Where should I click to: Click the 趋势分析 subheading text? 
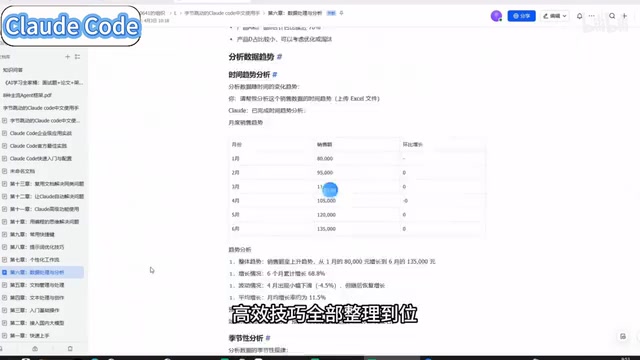click(240, 249)
